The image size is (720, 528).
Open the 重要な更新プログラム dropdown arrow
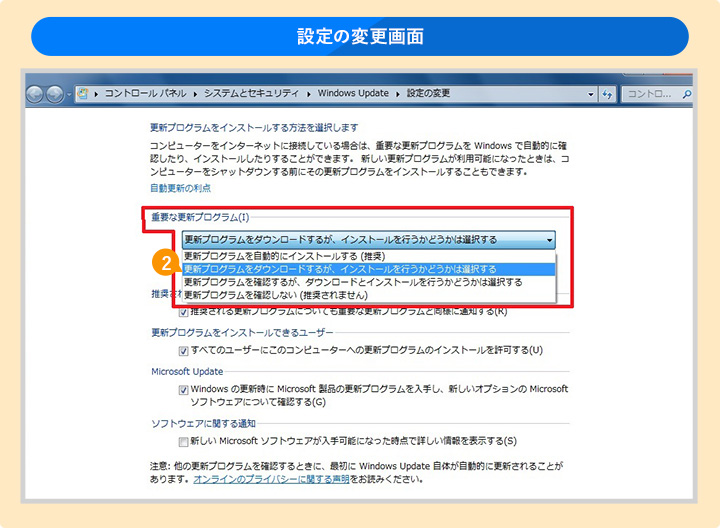tap(549, 240)
